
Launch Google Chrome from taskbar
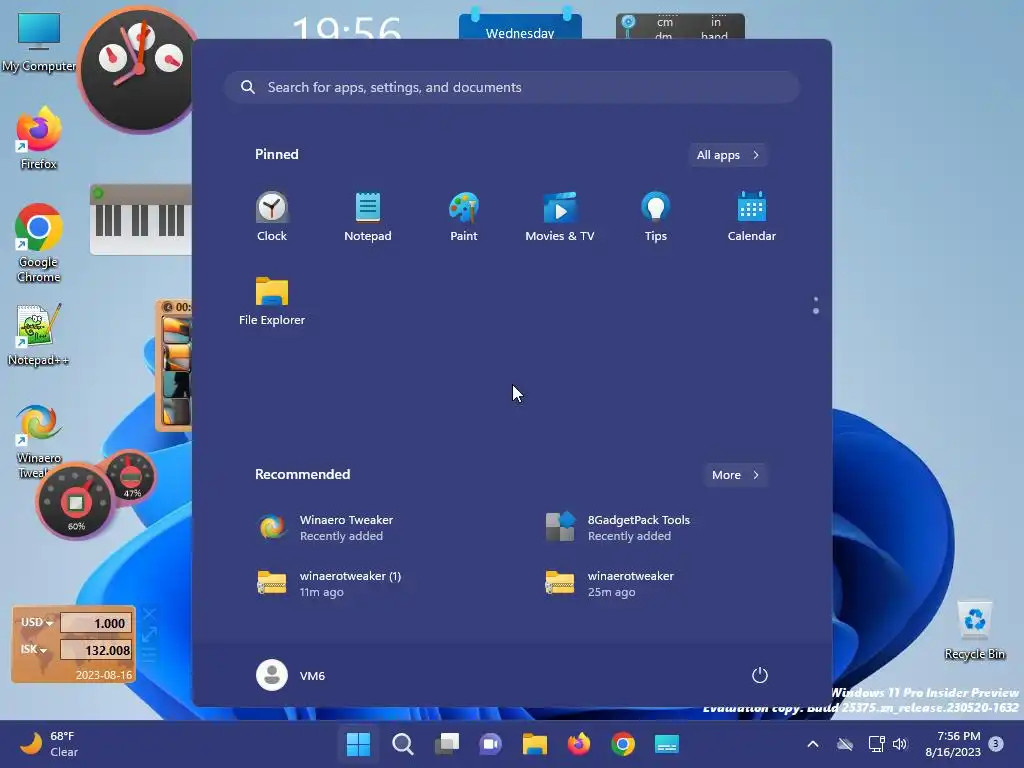[623, 744]
